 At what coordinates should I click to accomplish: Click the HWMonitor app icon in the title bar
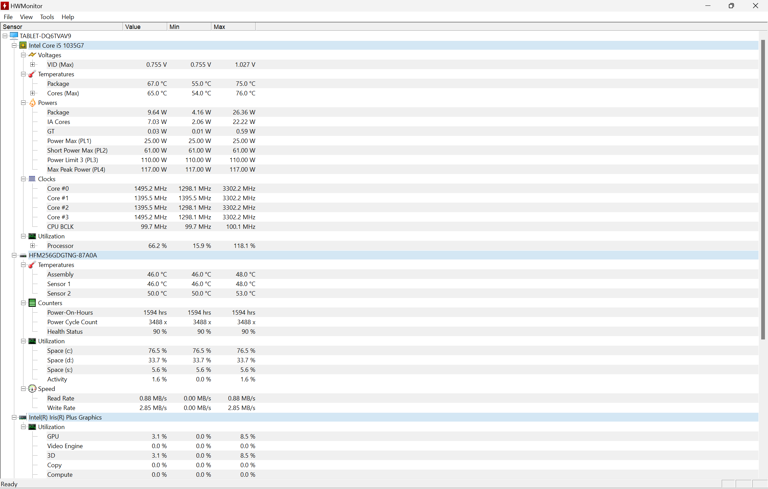(x=5, y=5)
